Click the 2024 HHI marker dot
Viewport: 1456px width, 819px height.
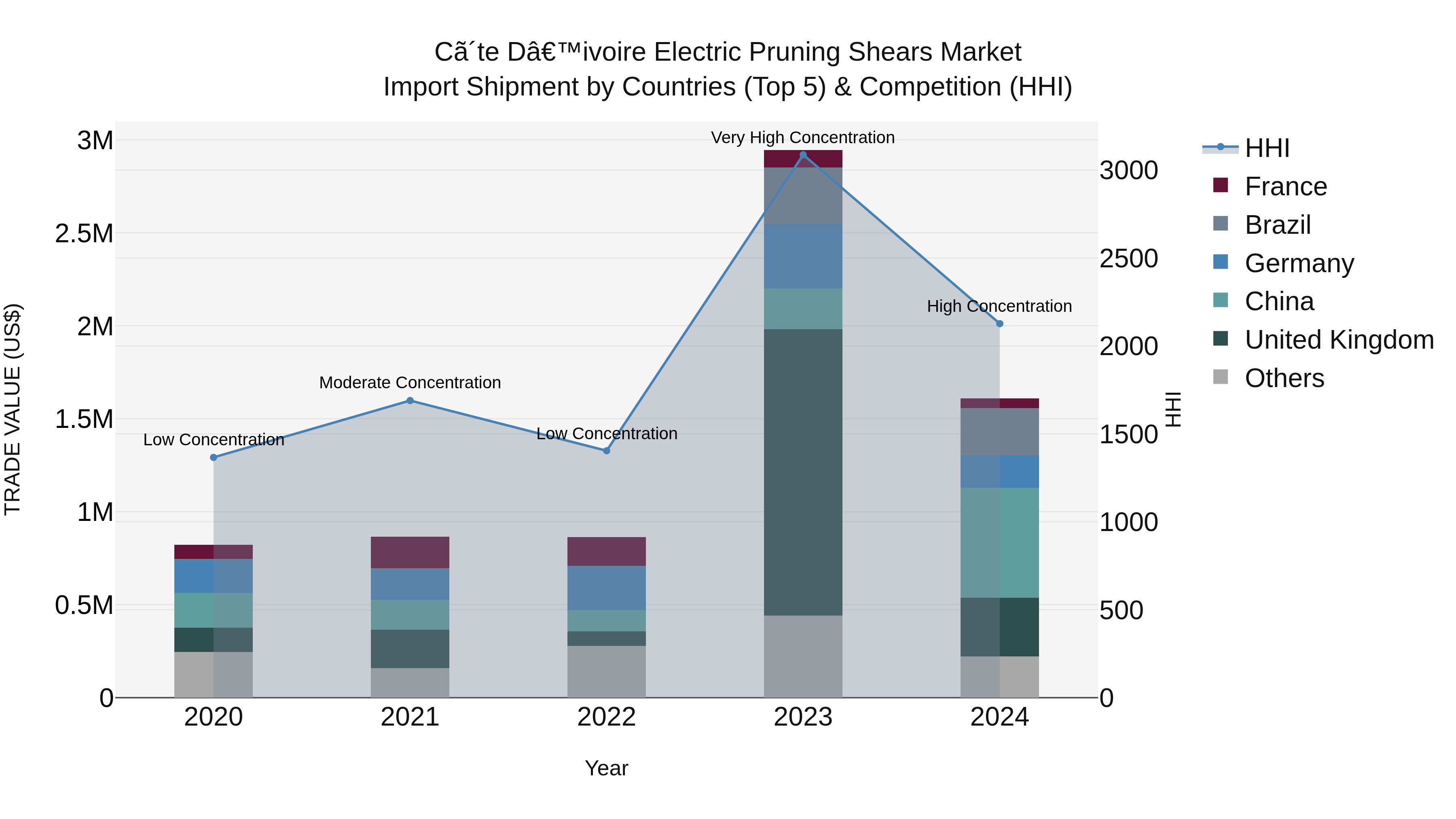tap(999, 324)
